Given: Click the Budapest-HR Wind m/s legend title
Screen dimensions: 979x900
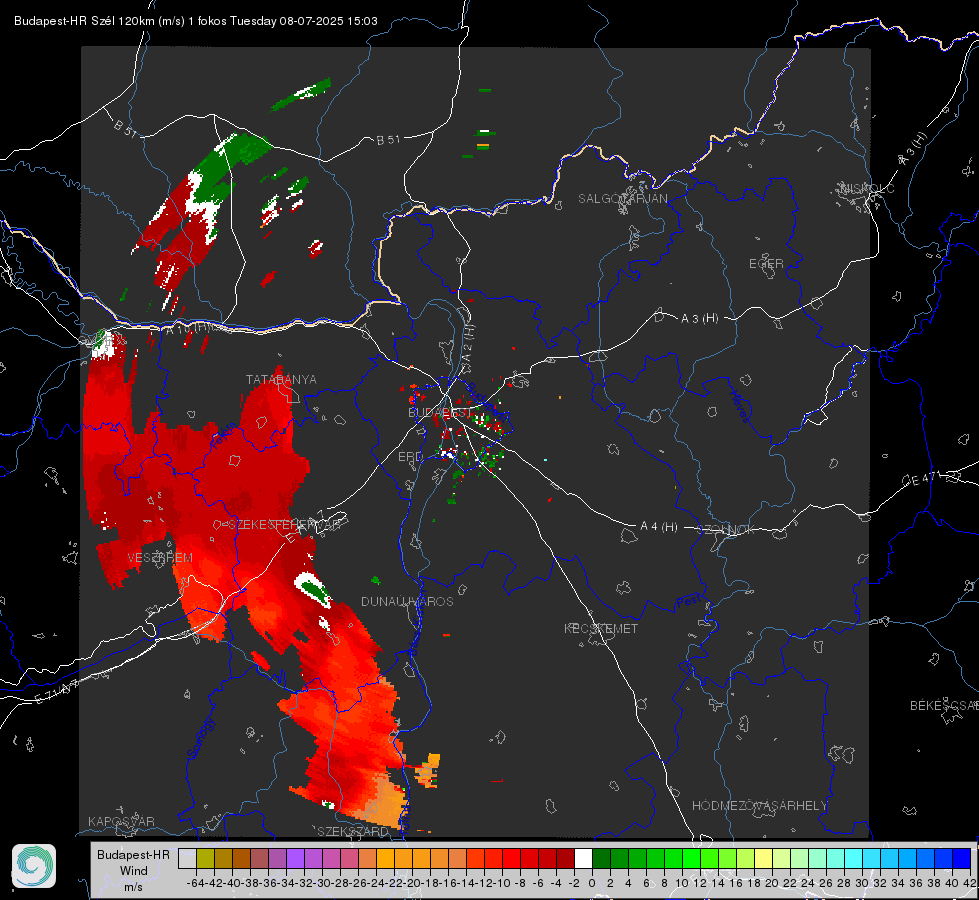Looking at the screenshot, I should click(x=134, y=871).
